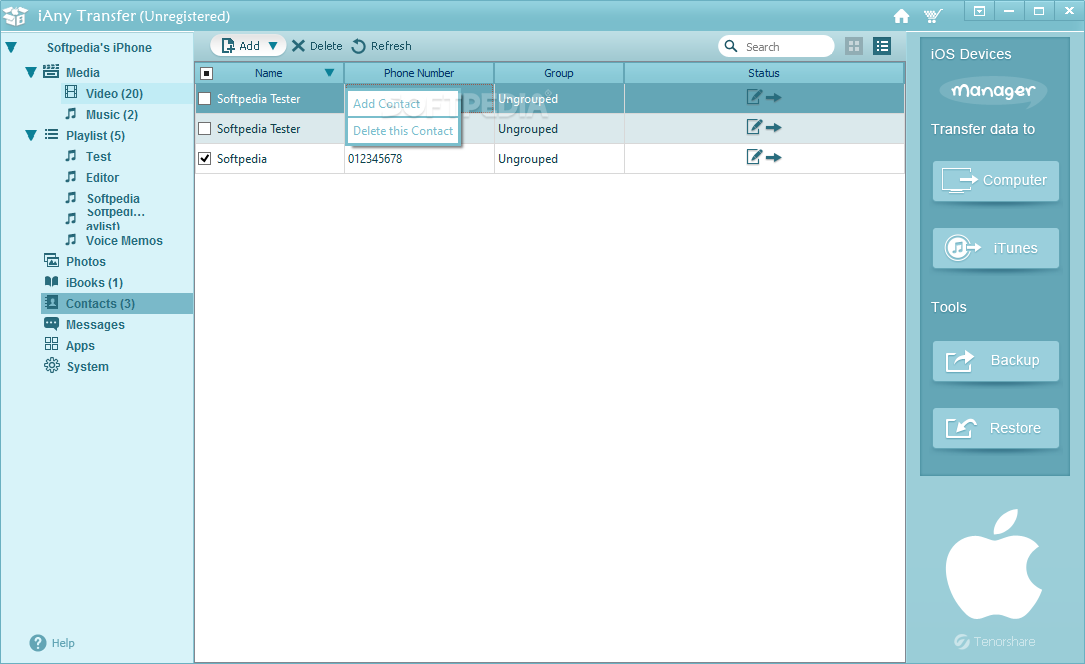
Task: Transfer first Softpedia Tester contact with arrow
Action: click(x=774, y=98)
